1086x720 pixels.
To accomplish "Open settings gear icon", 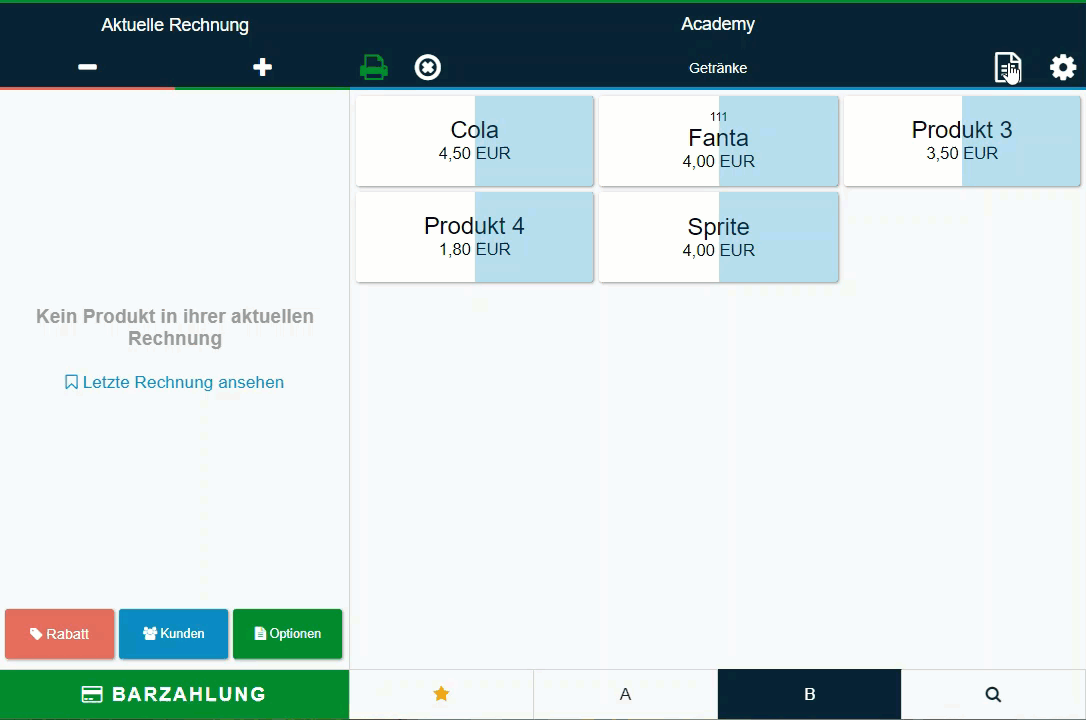I will click(1062, 67).
